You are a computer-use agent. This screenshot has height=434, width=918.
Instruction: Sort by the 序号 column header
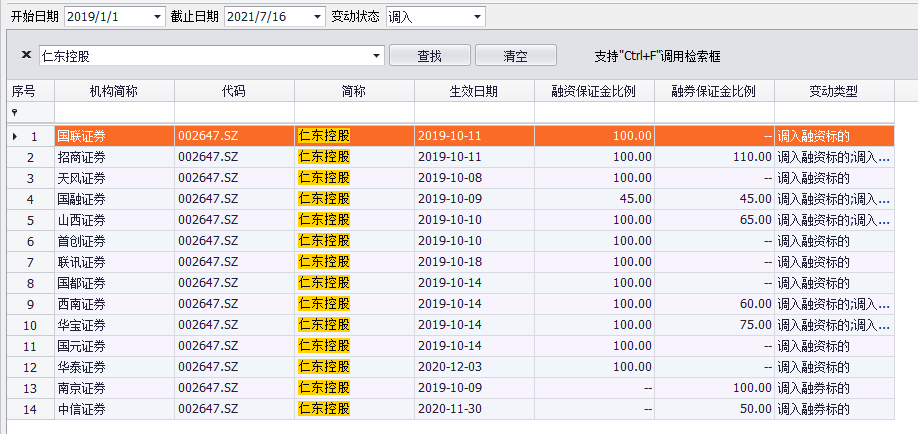(31, 91)
